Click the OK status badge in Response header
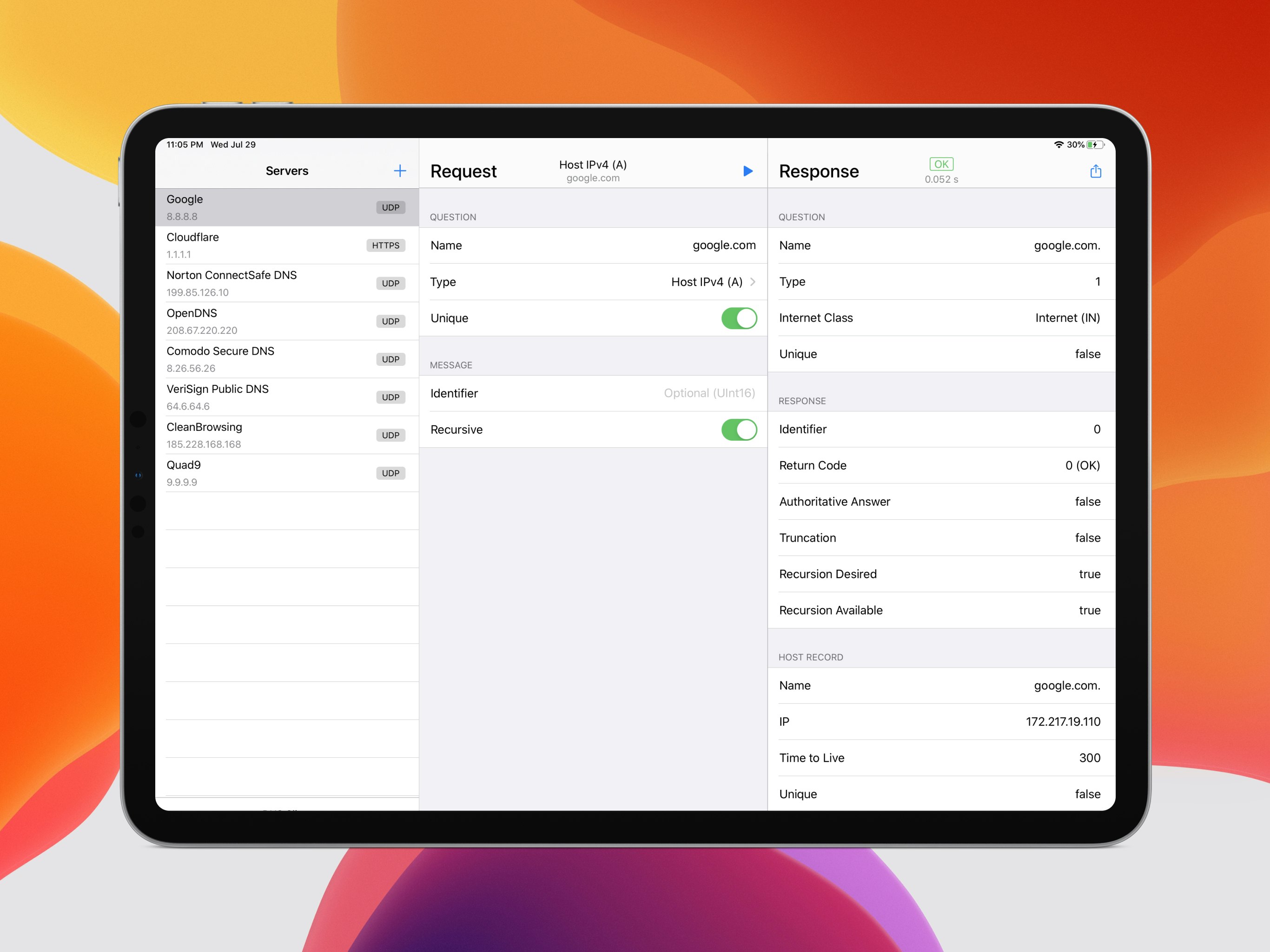The image size is (1270, 952). [x=940, y=164]
